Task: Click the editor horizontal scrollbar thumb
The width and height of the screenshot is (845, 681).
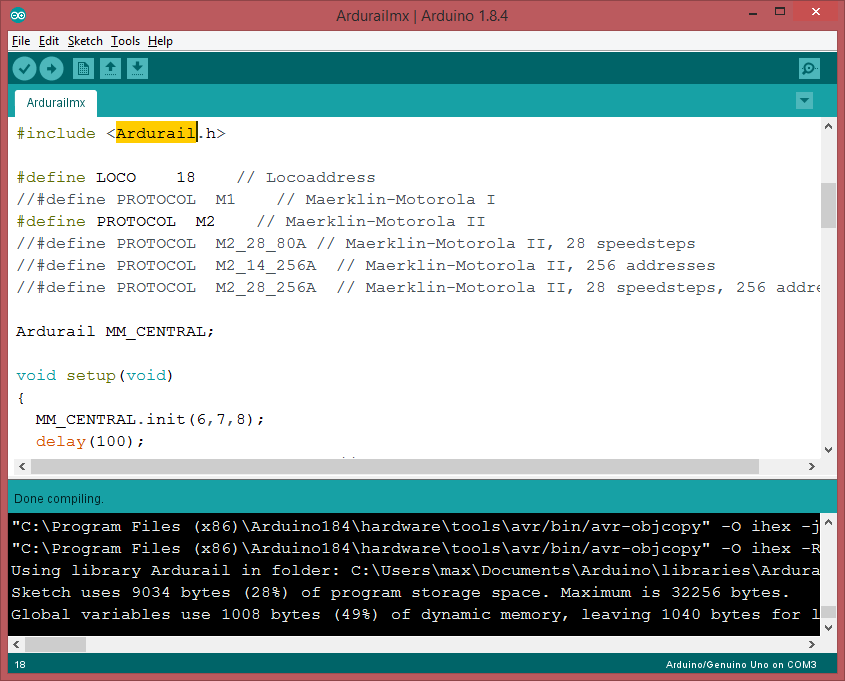Action: [x=394, y=467]
